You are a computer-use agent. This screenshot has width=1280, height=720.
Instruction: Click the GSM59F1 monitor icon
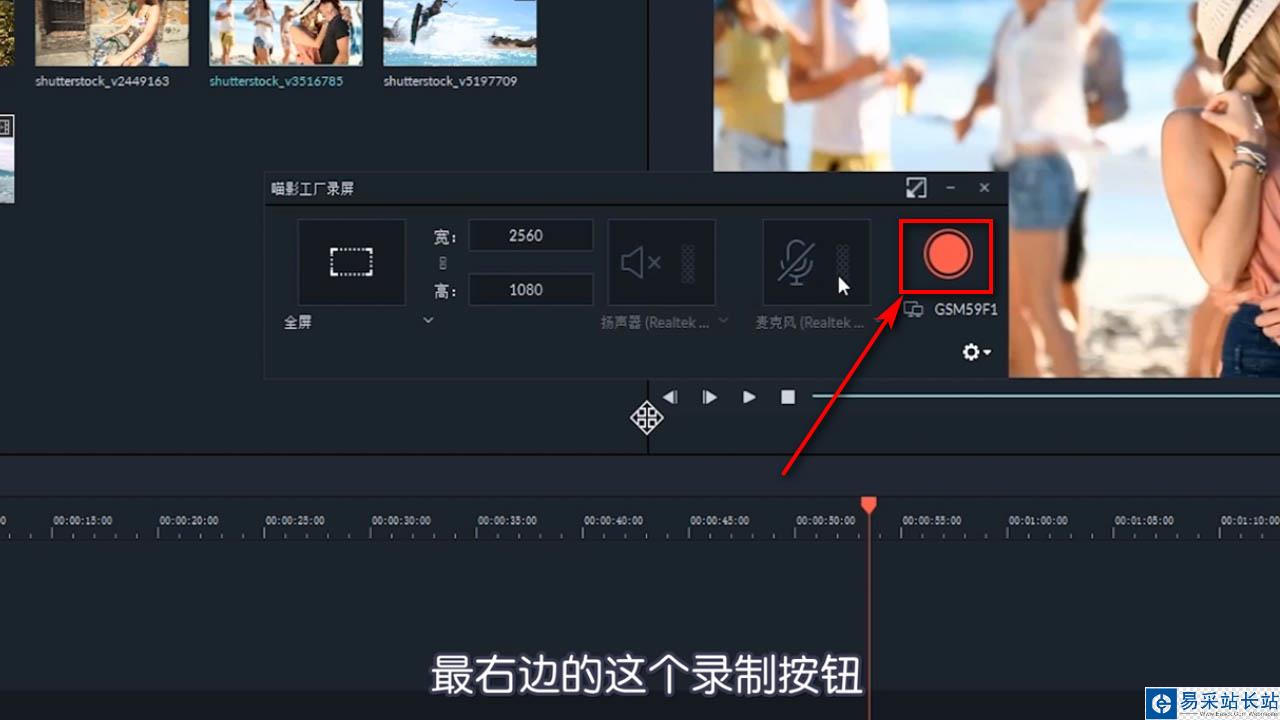(x=913, y=310)
